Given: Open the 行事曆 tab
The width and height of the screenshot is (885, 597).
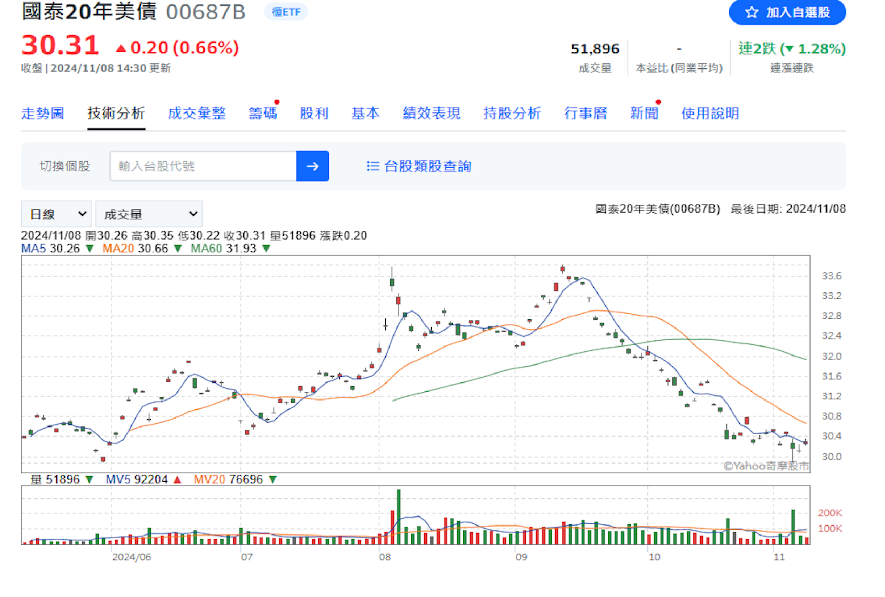Looking at the screenshot, I should tap(585, 113).
